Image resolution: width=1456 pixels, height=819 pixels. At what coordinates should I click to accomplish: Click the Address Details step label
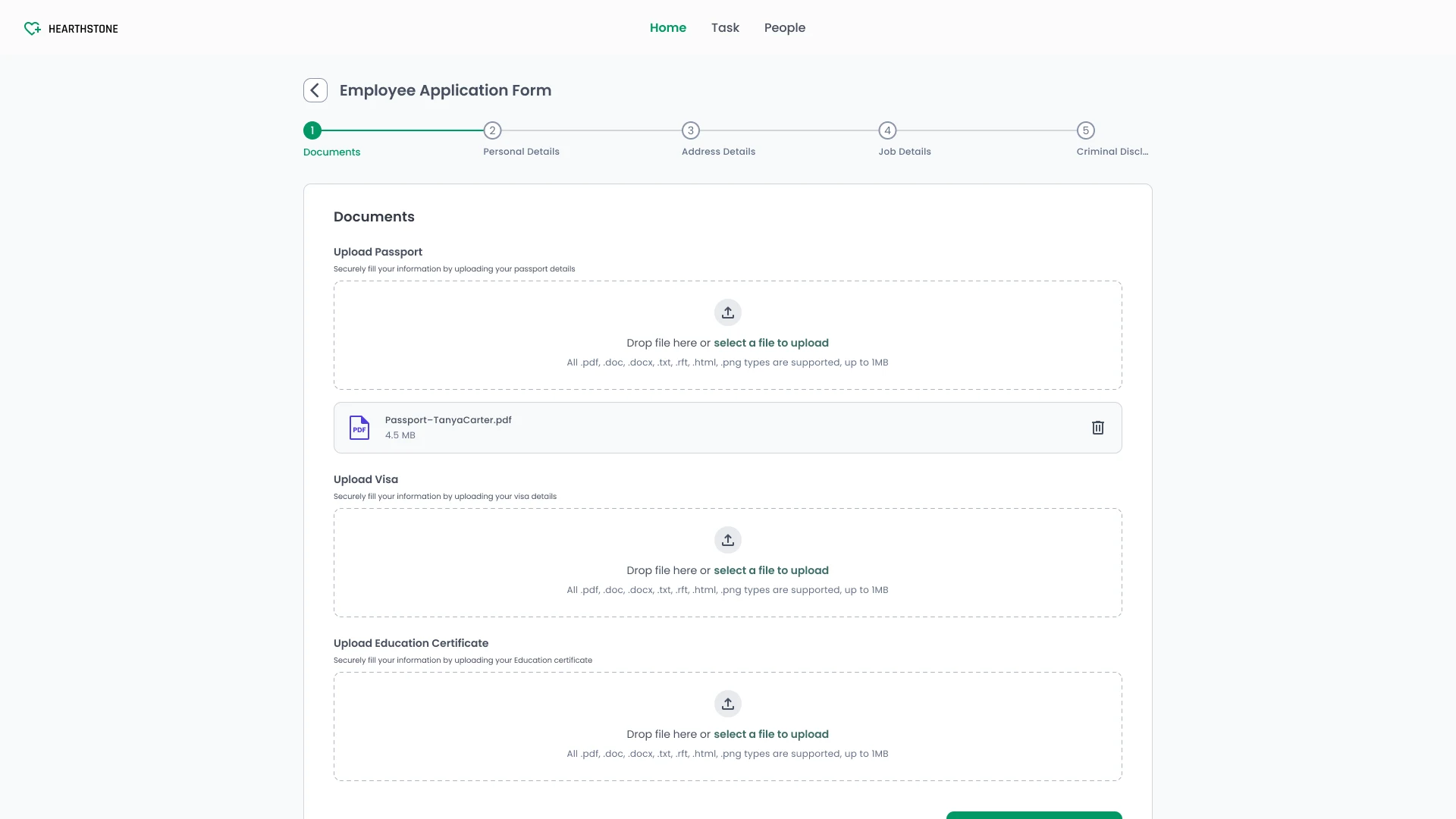coord(718,152)
